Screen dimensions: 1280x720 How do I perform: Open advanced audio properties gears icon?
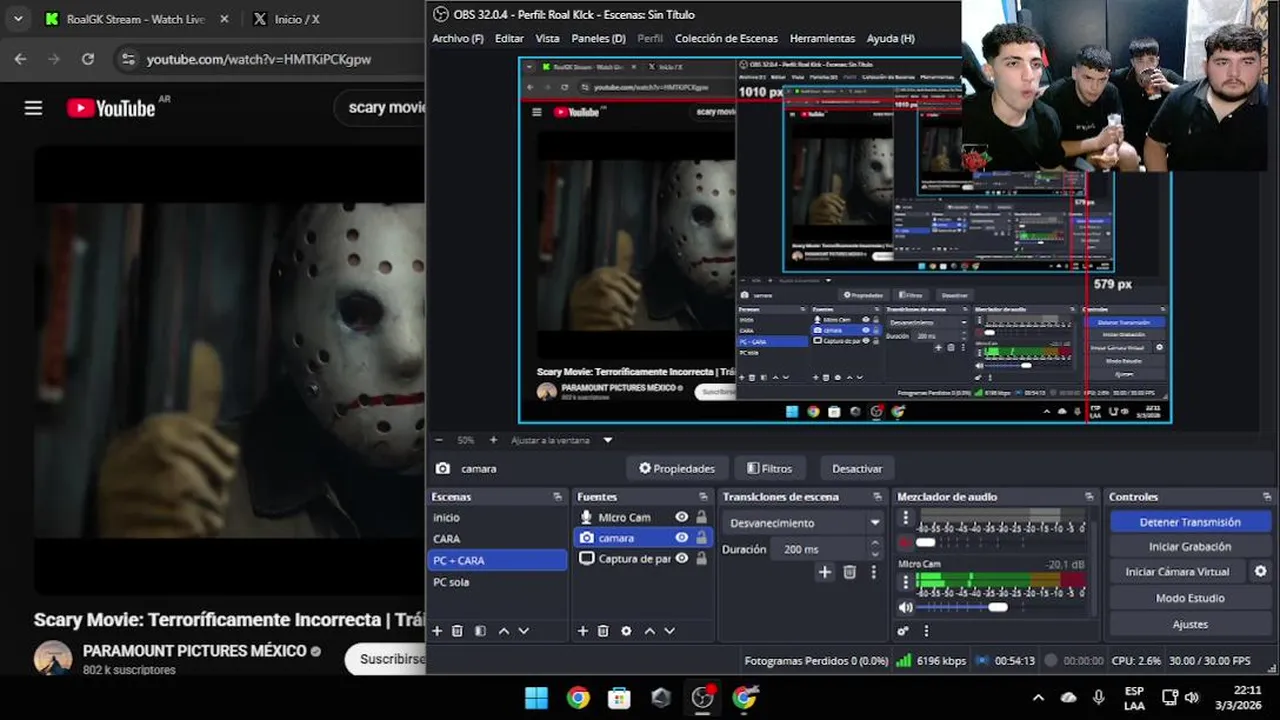pyautogui.click(x=903, y=631)
